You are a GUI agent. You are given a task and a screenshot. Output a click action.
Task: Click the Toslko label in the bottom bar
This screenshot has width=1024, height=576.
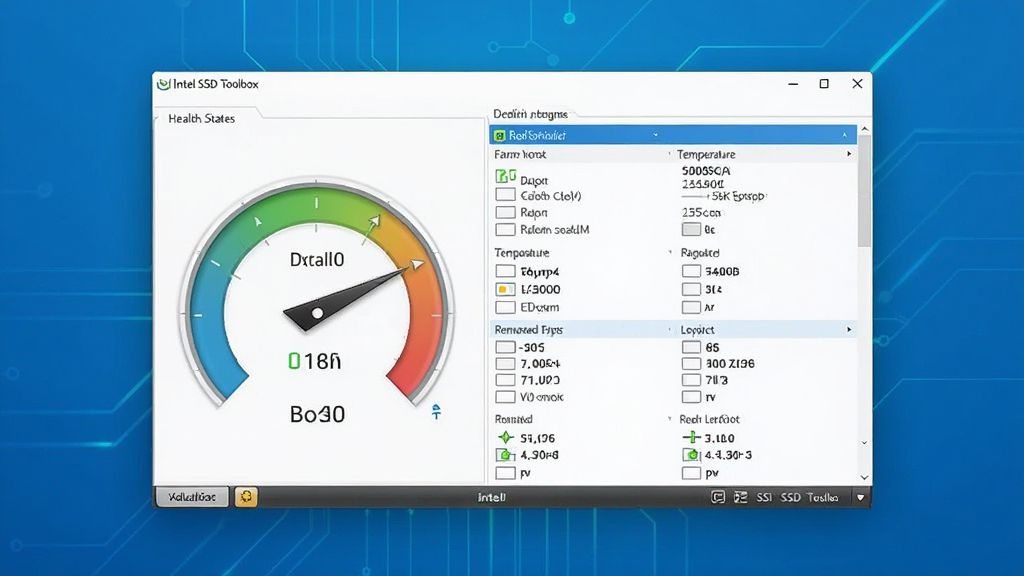[822, 498]
